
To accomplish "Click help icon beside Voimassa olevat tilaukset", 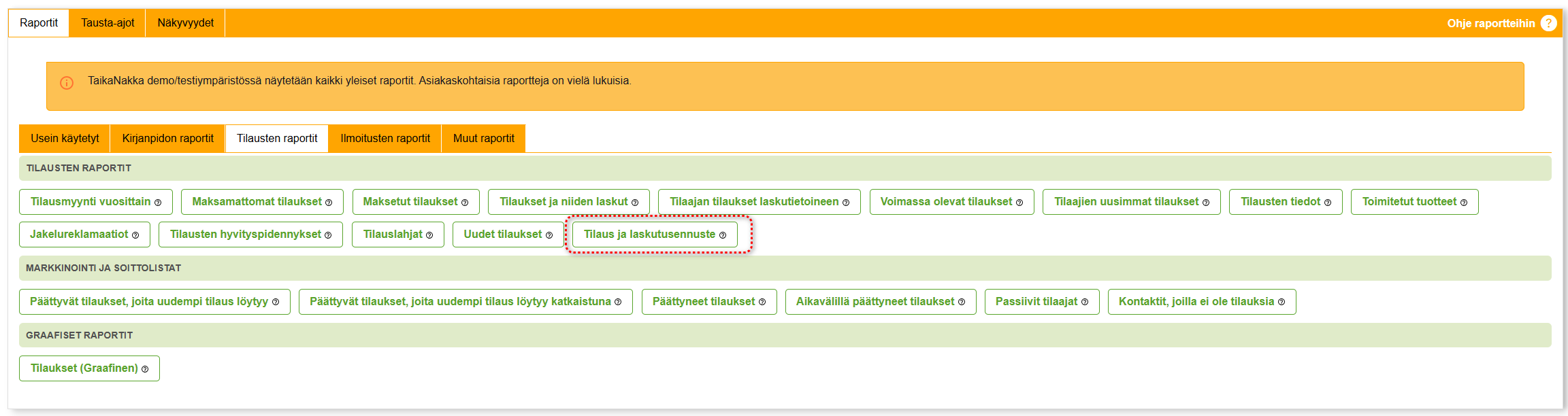I will (1019, 203).
